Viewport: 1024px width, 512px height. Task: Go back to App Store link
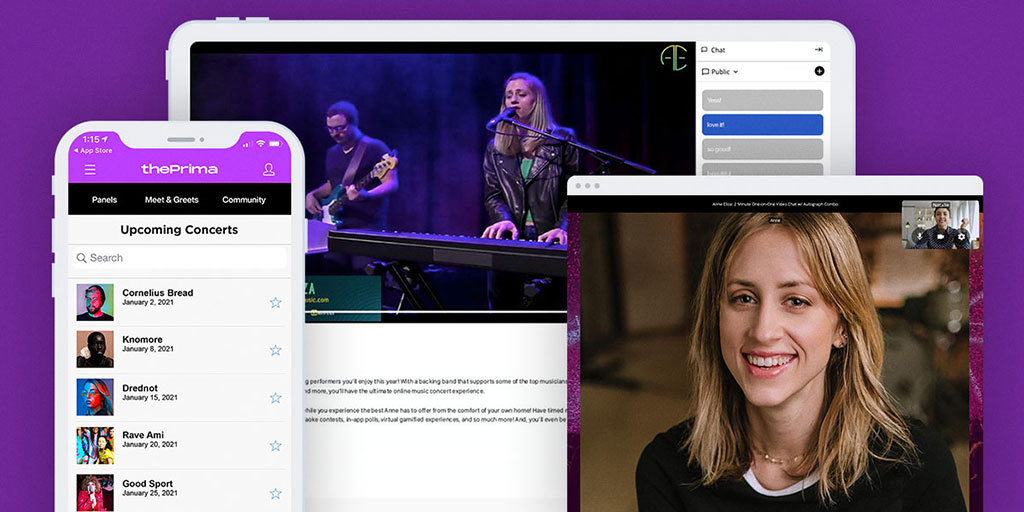[93, 151]
